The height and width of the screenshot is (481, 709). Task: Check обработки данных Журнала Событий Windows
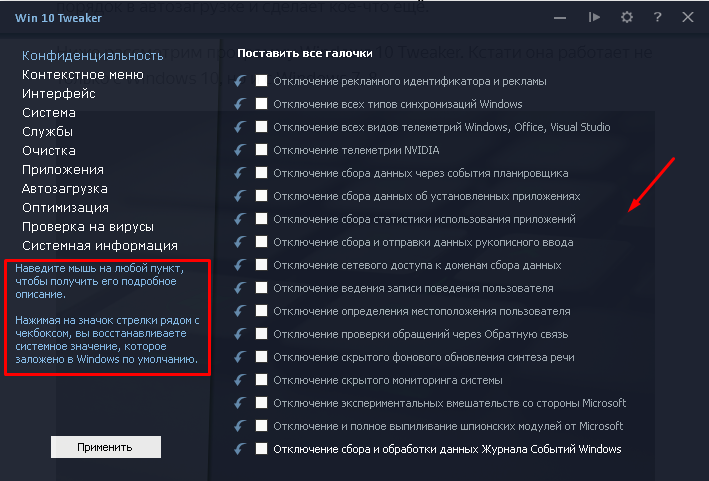coord(261,448)
